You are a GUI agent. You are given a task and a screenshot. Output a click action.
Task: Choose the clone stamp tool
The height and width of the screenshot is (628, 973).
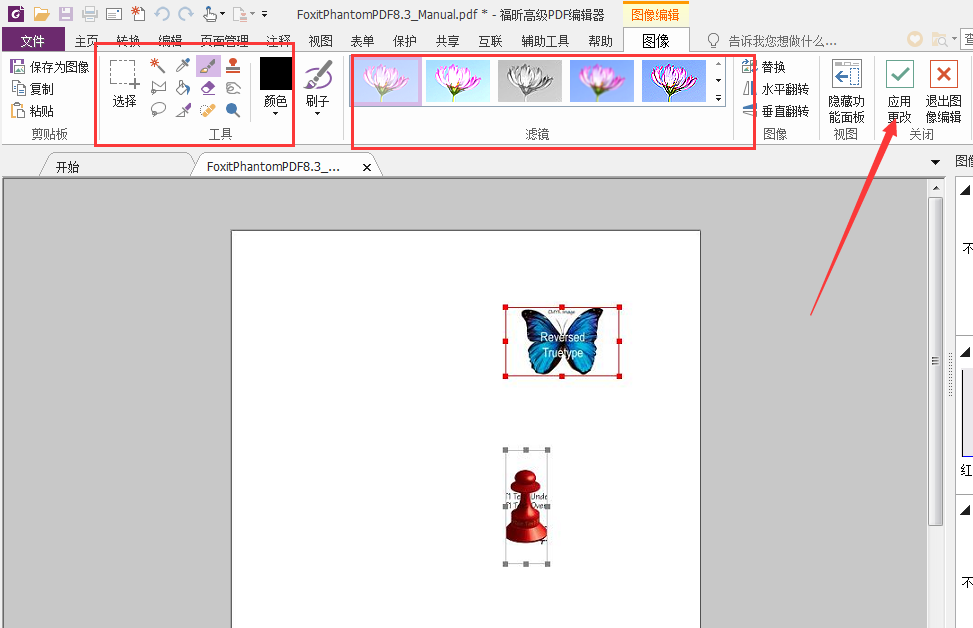click(x=233, y=65)
